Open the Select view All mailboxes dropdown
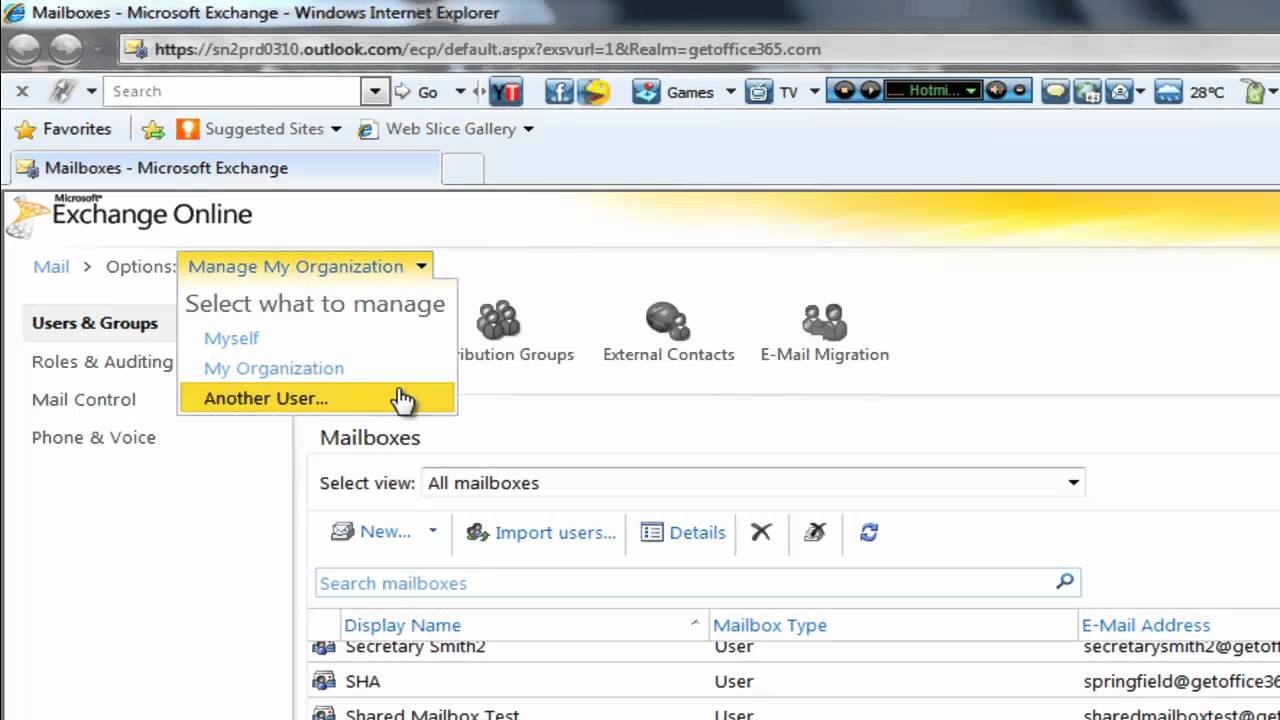The height and width of the screenshot is (720, 1280). coord(754,483)
